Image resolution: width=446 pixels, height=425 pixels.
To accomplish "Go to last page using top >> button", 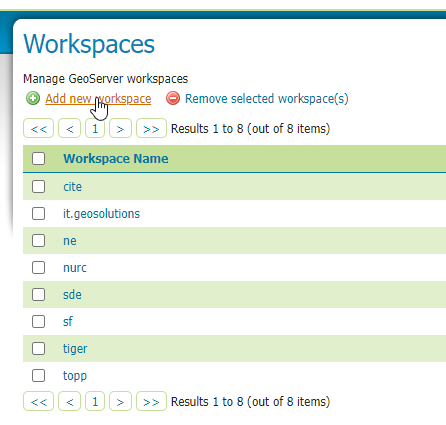I will [151, 128].
